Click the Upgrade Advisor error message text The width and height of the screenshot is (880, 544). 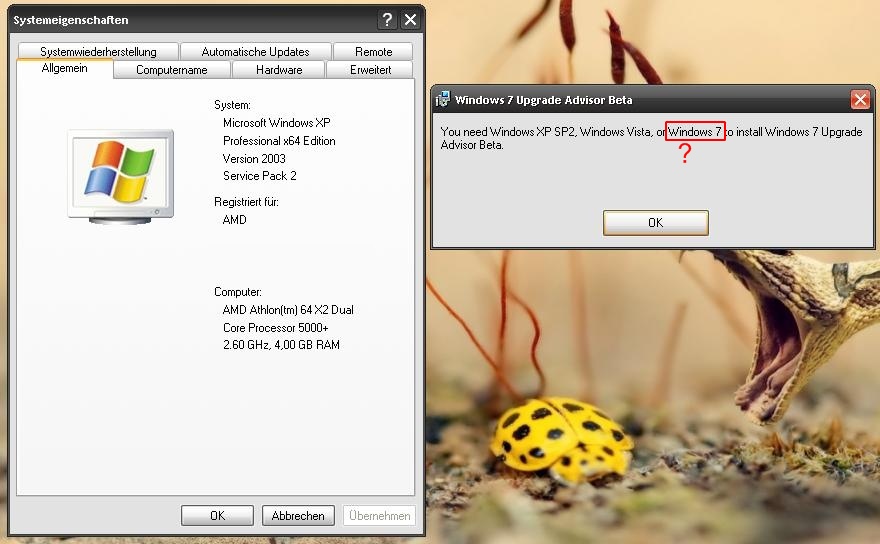point(651,138)
